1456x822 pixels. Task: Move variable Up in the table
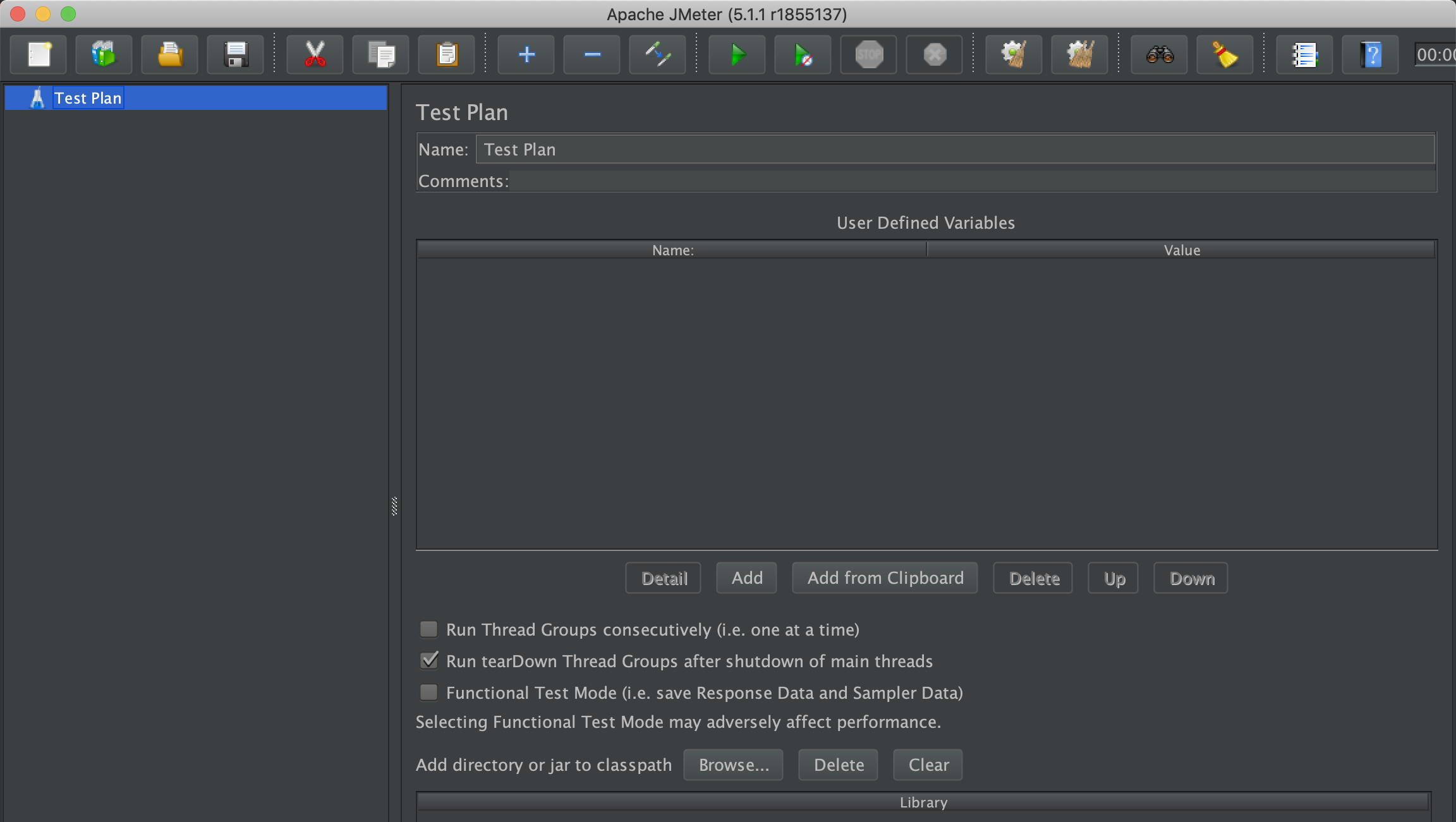pos(1113,578)
